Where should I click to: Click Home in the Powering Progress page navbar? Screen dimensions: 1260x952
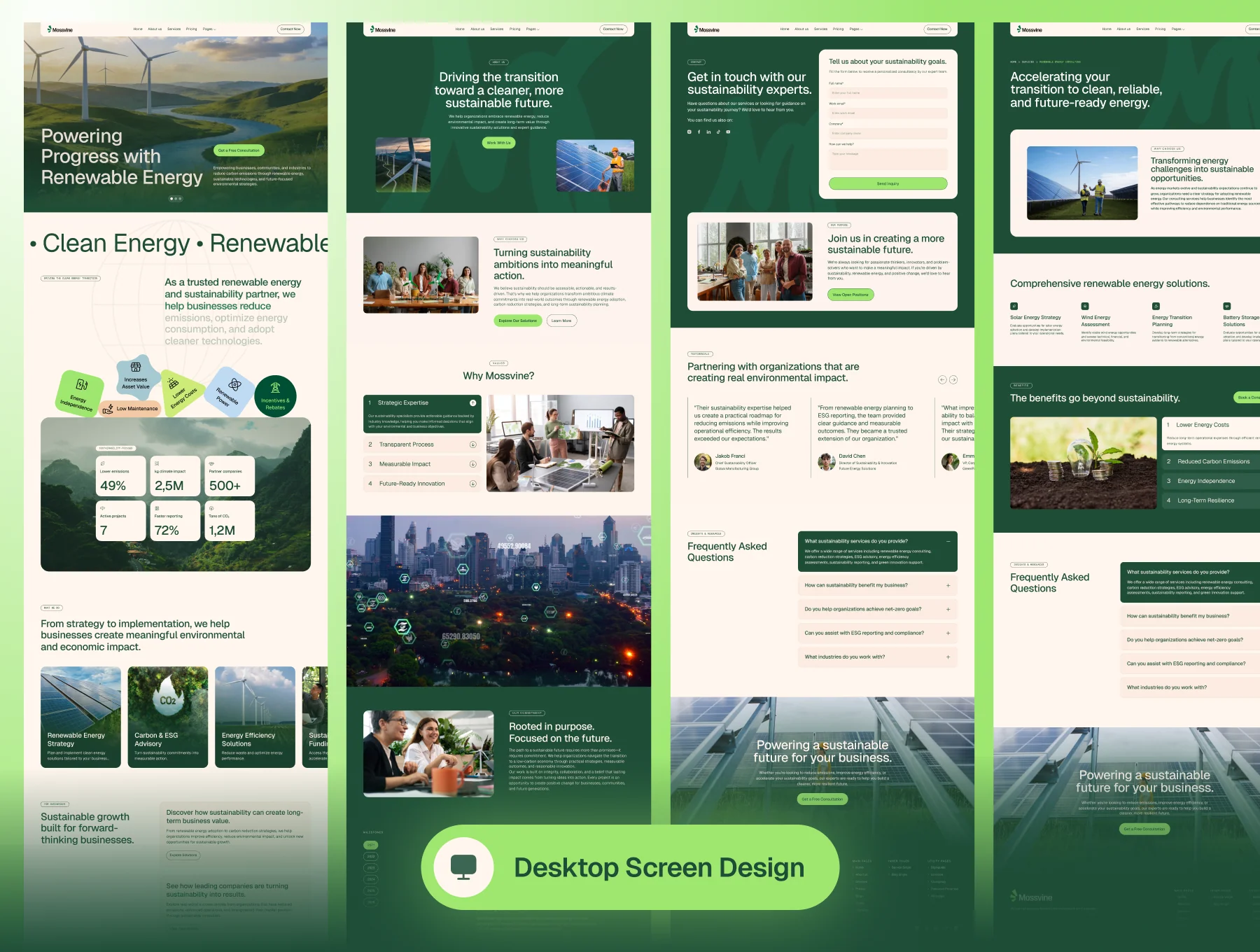click(138, 29)
